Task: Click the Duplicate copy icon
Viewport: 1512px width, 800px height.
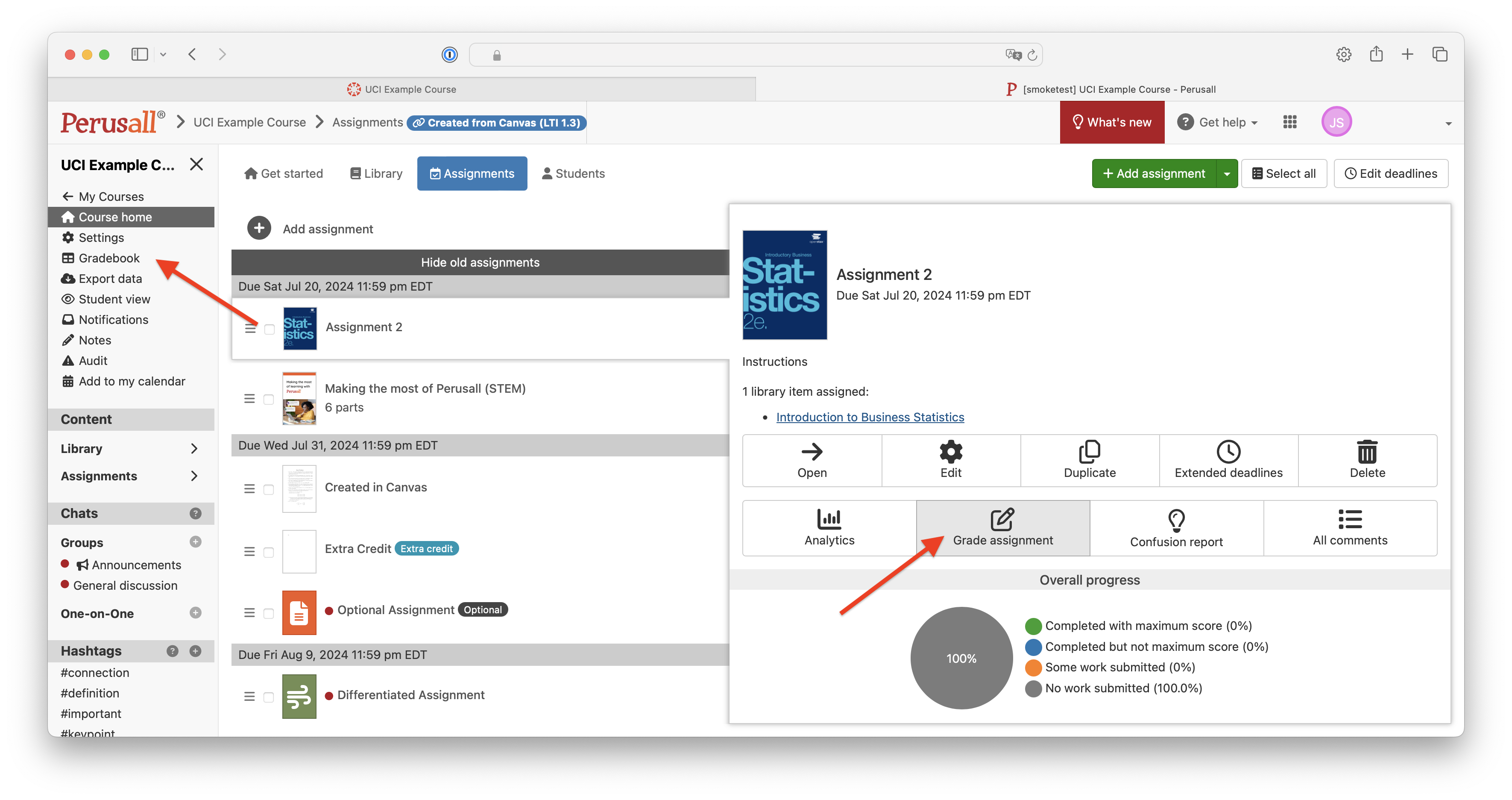Action: 1090,452
